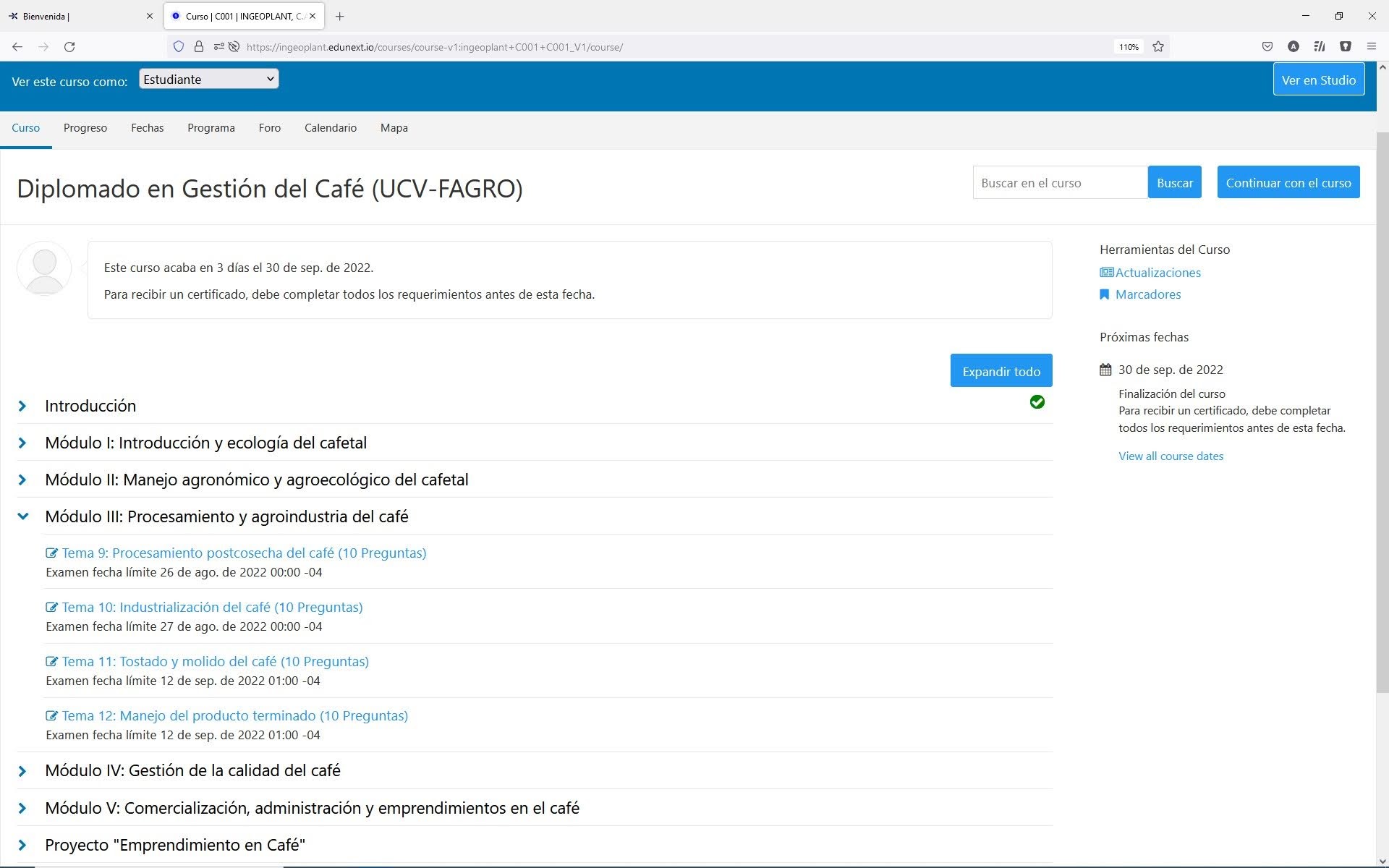Open the Marcadores bookmark link
The width and height of the screenshot is (1389, 868).
coord(1147,294)
